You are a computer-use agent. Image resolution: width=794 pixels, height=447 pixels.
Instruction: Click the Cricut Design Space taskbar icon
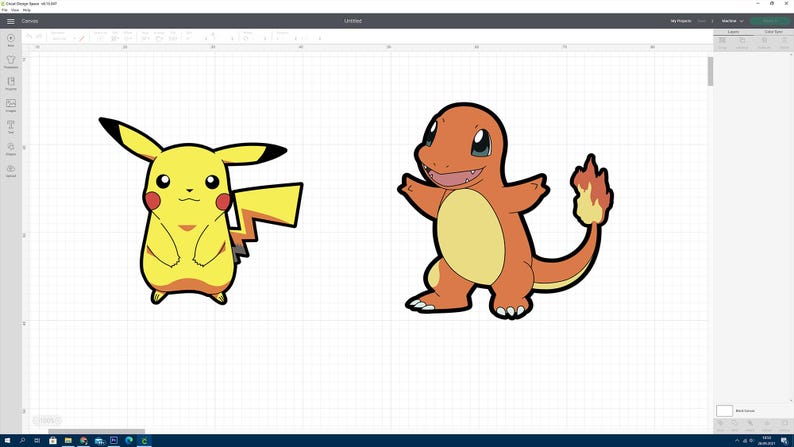(x=144, y=440)
